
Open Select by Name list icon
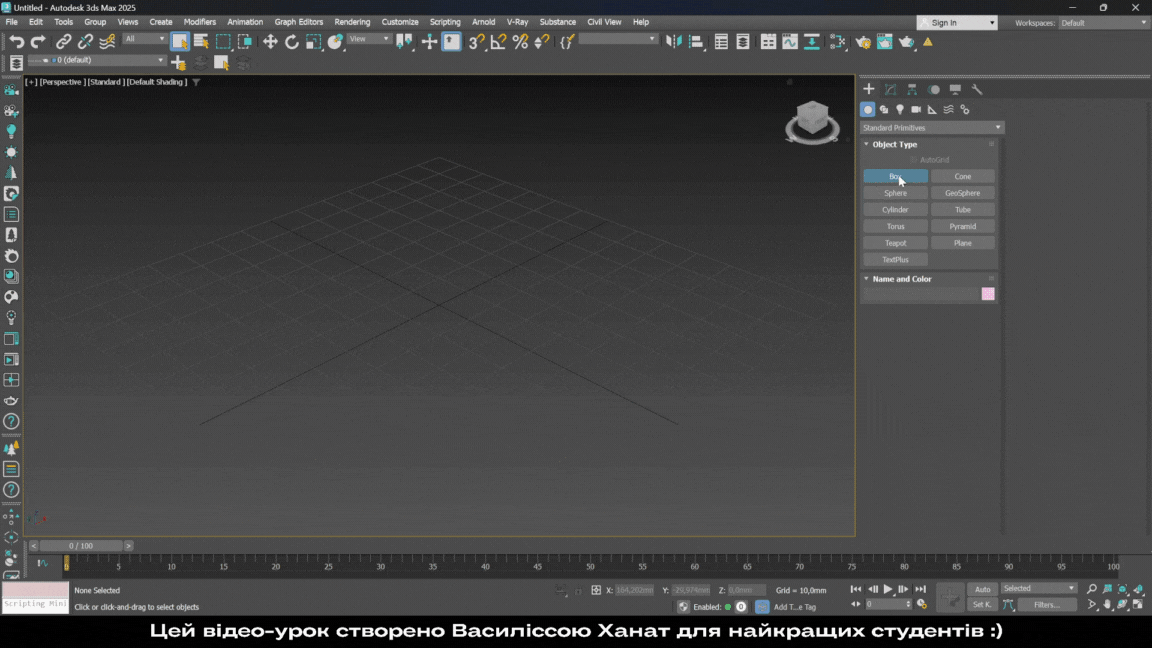coord(201,42)
